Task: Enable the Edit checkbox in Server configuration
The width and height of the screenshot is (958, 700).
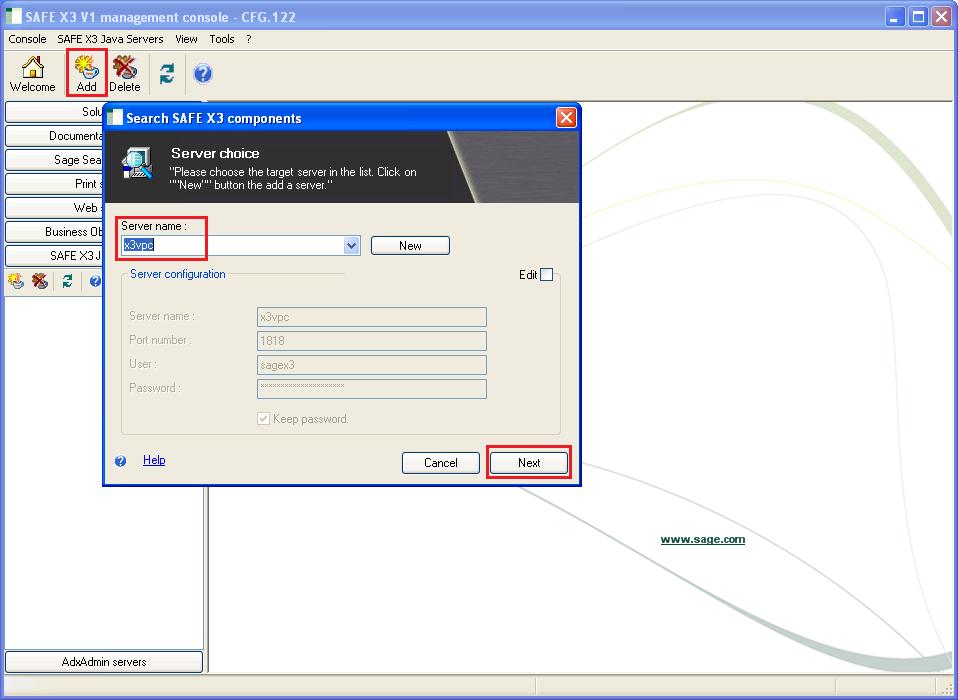Action: pos(547,275)
